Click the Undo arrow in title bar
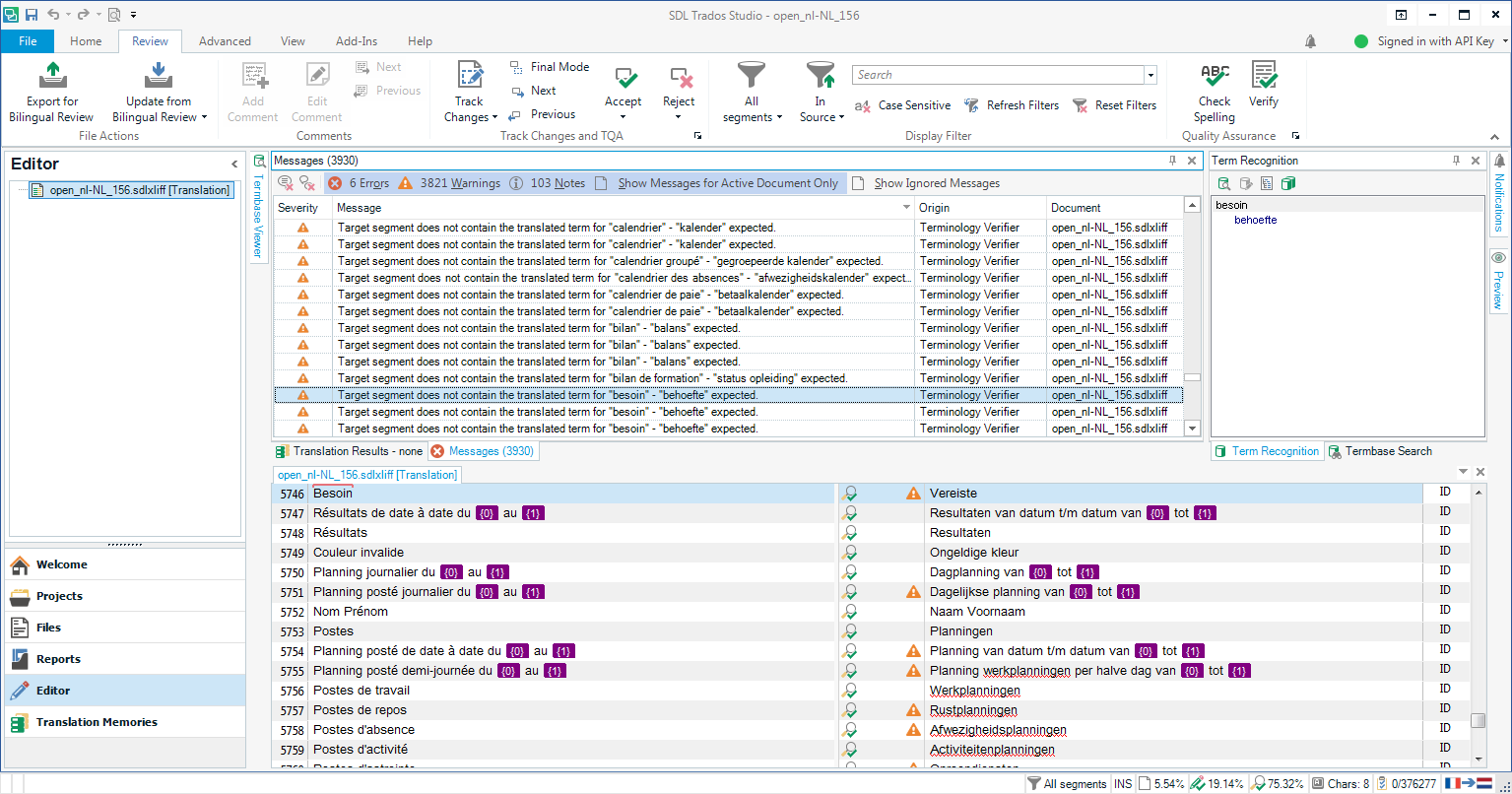This screenshot has width=1512, height=794. coord(53,15)
